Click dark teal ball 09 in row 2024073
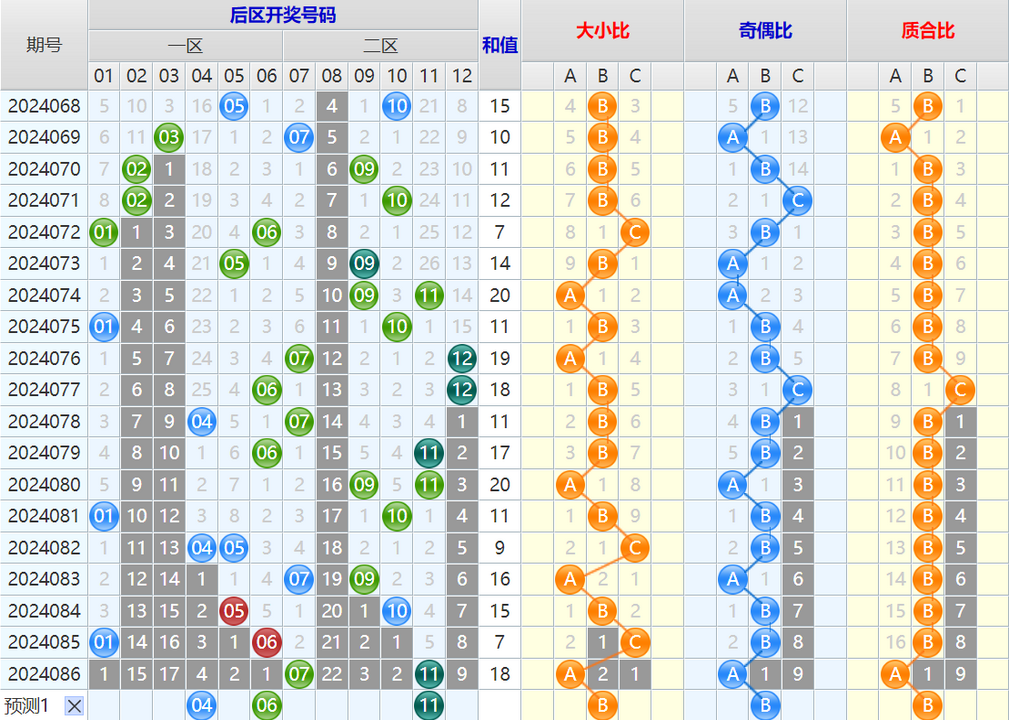This screenshot has height=720, width=1009. 364,263
